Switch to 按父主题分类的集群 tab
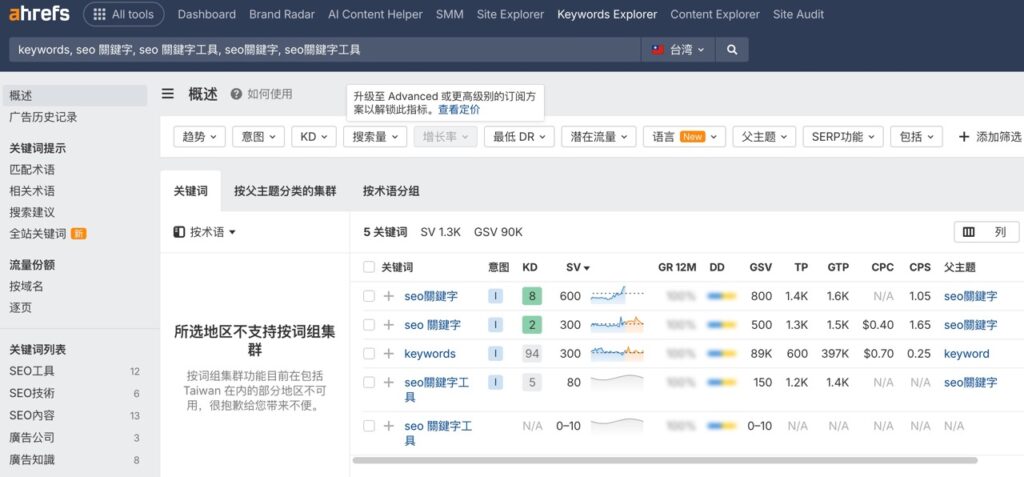This screenshot has width=1024, height=477. pyautogui.click(x=285, y=191)
